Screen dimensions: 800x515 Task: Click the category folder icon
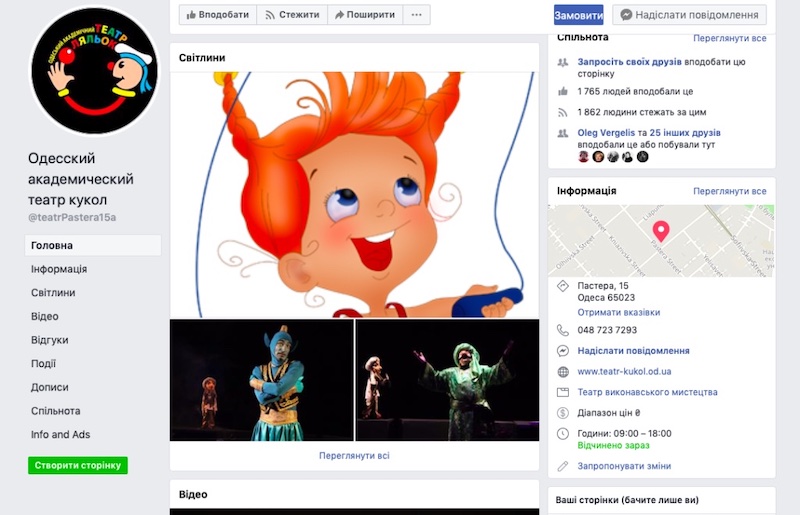(x=563, y=393)
